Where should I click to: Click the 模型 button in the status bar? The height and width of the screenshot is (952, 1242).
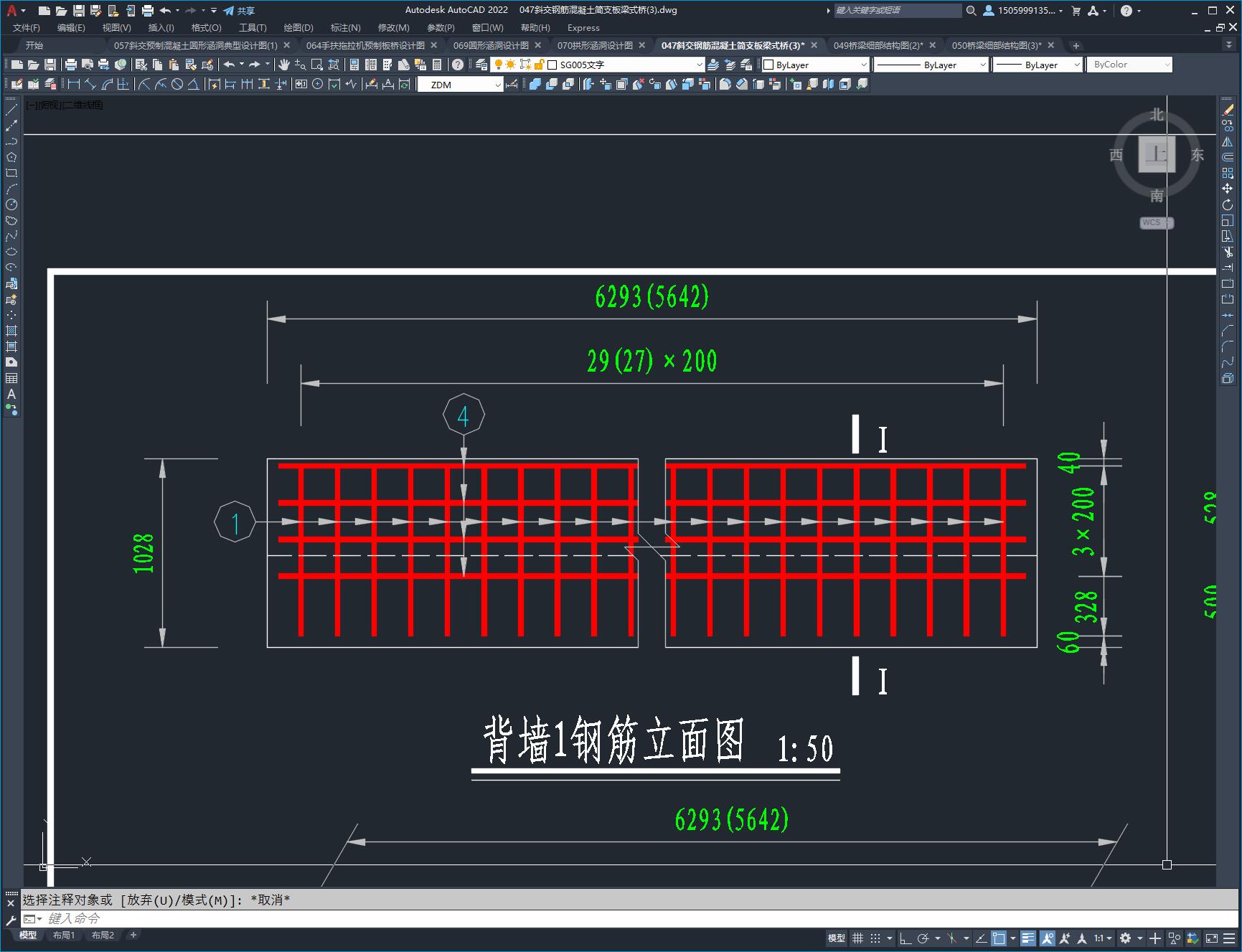click(x=837, y=938)
